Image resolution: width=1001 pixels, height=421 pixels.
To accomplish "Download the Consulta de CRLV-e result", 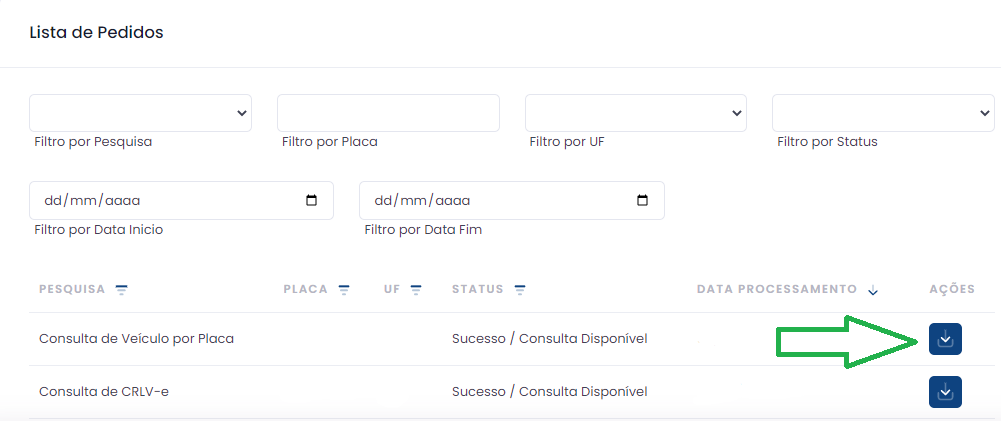I will point(945,392).
